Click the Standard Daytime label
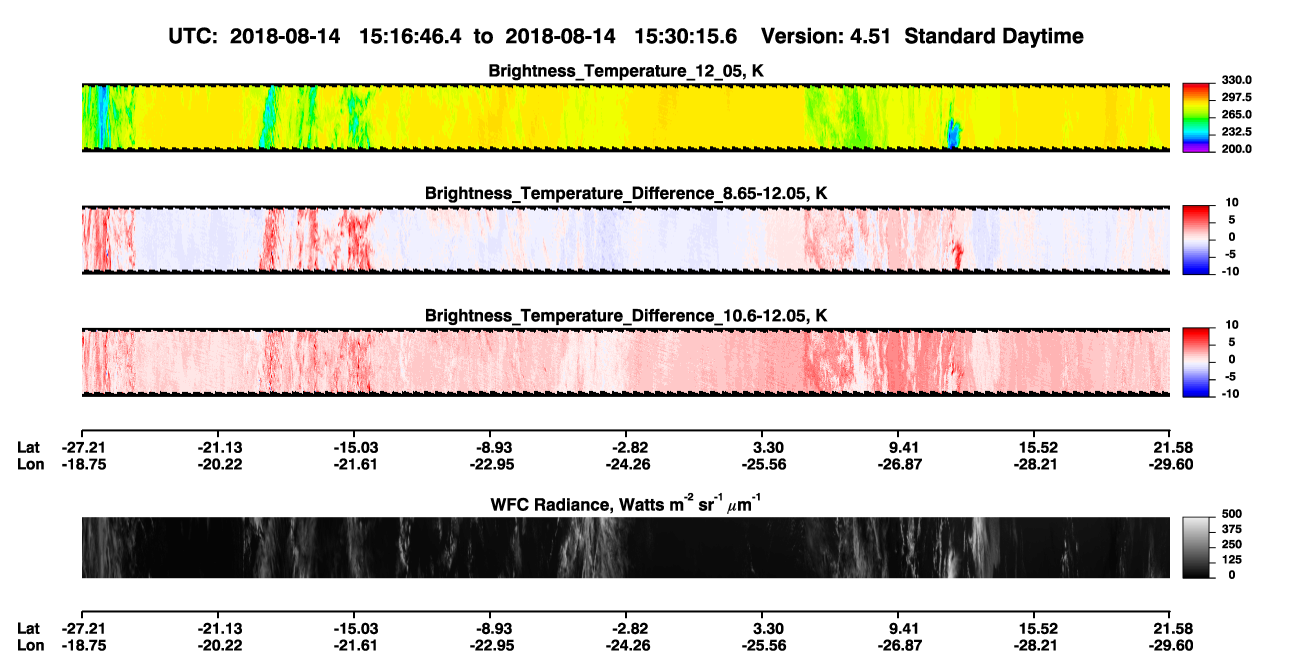This screenshot has width=1300, height=667. pos(994,36)
